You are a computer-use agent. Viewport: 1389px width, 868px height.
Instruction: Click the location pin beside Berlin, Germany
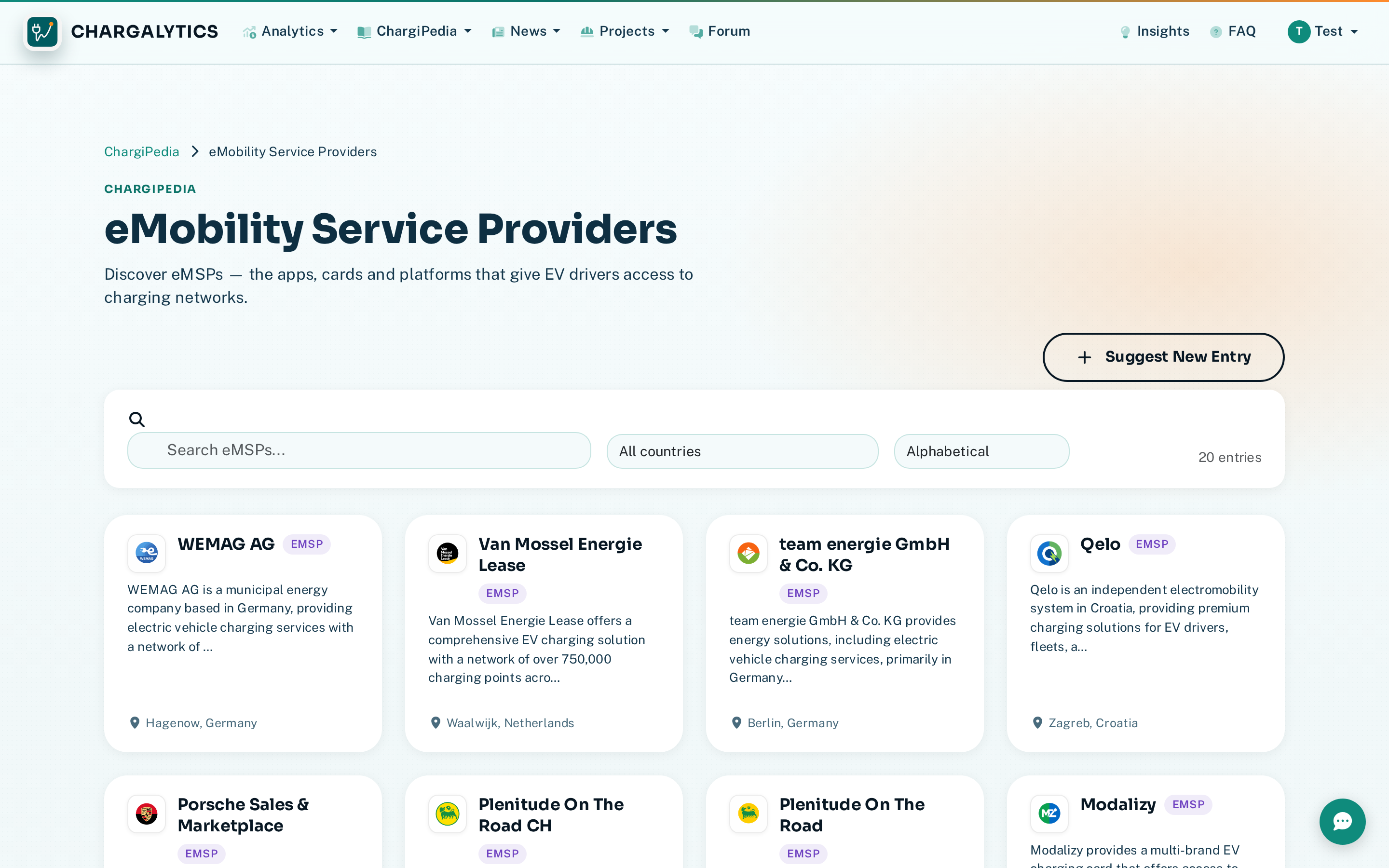[736, 723]
